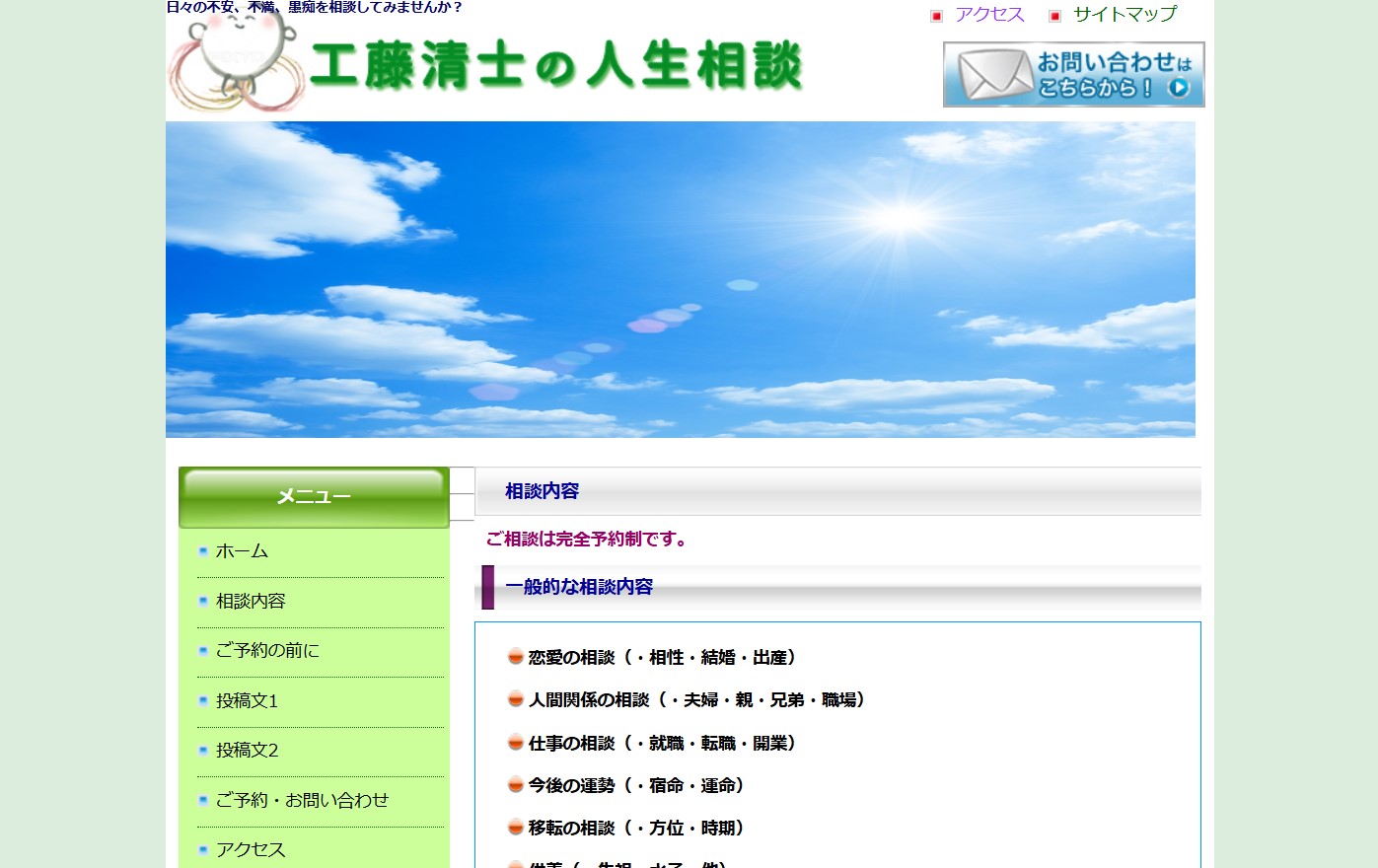Open the サイトマップ link in header
Viewport: 1378px width, 868px height.
tap(1124, 15)
